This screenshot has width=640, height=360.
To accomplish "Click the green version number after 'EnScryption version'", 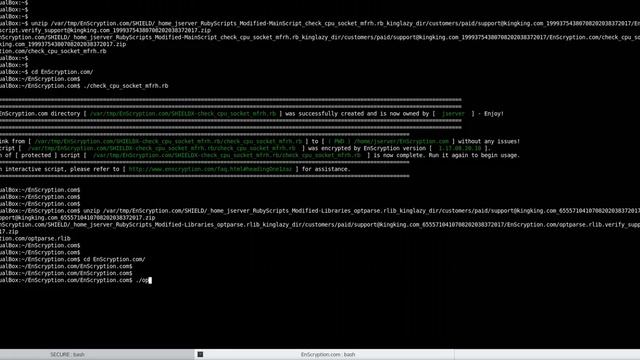I will coord(460,148).
